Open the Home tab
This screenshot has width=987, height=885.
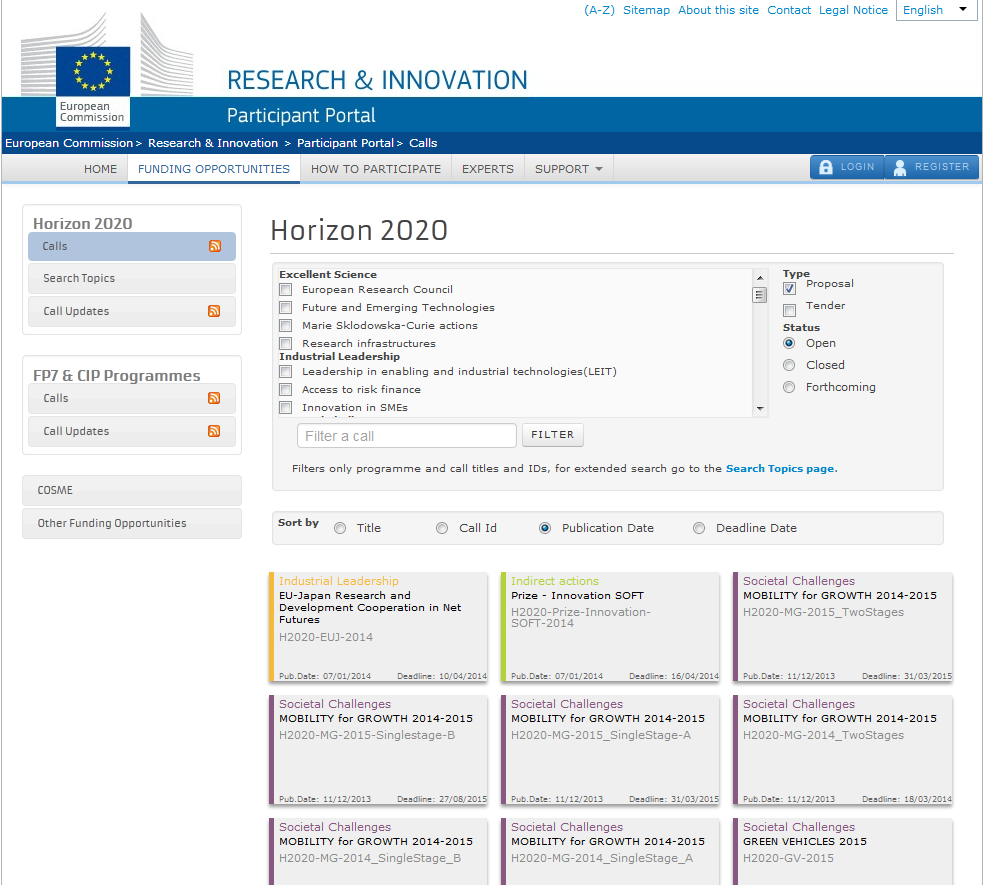101,169
